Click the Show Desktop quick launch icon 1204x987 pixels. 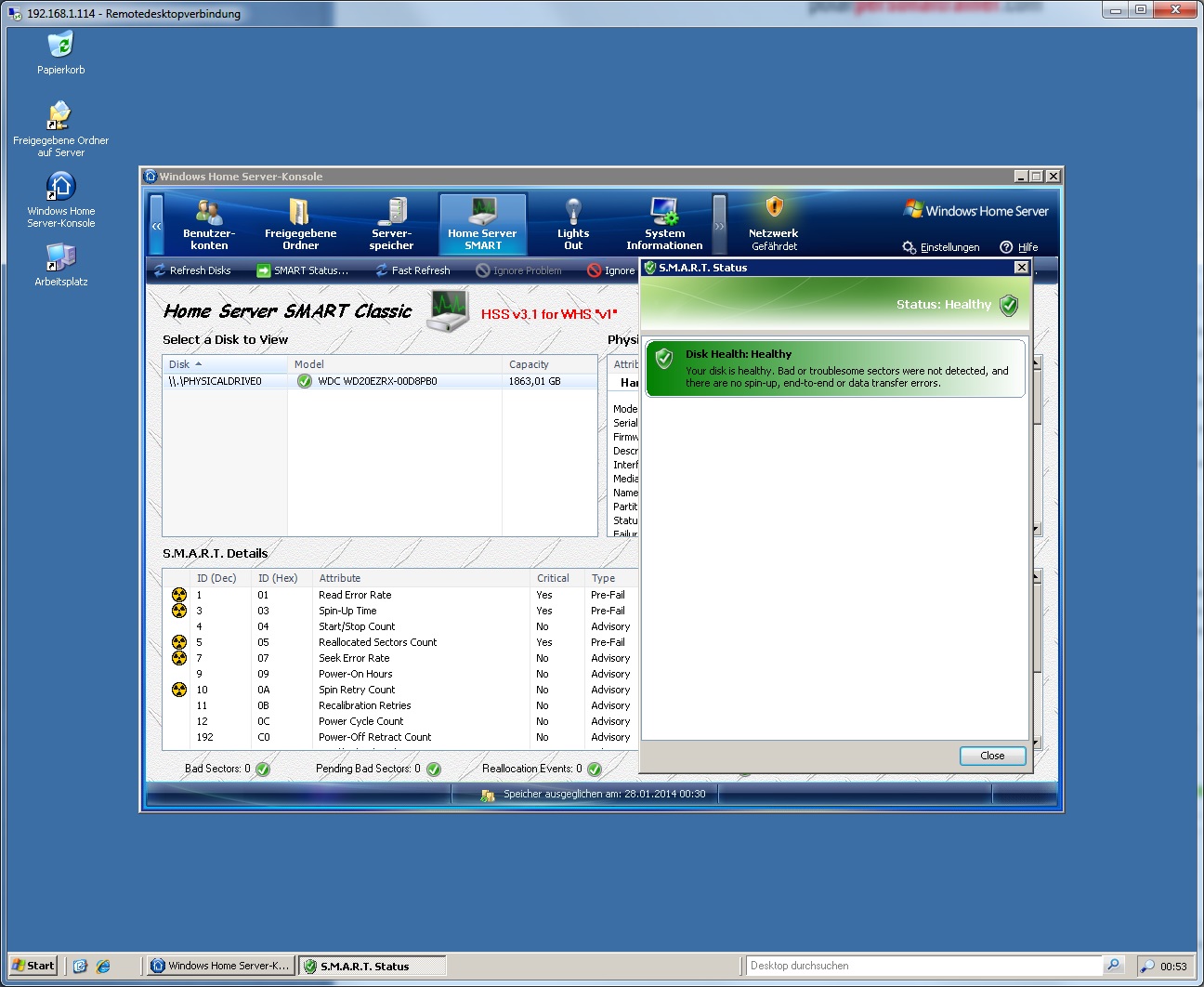pyautogui.click(x=80, y=966)
